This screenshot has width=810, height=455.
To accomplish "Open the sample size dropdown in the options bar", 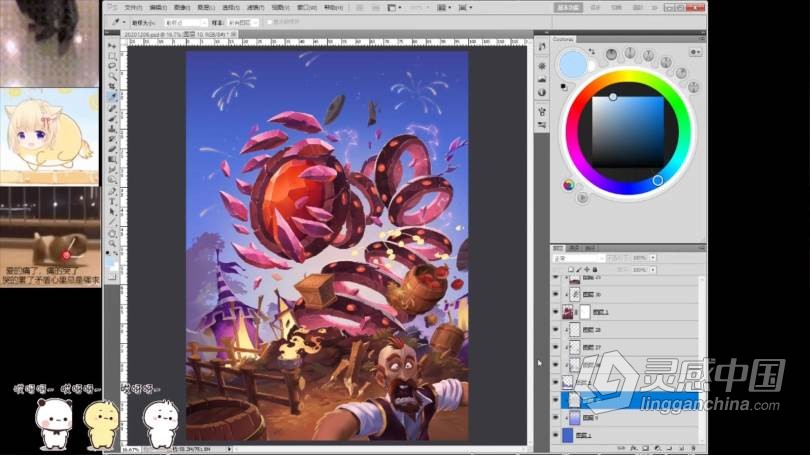I will [186, 23].
